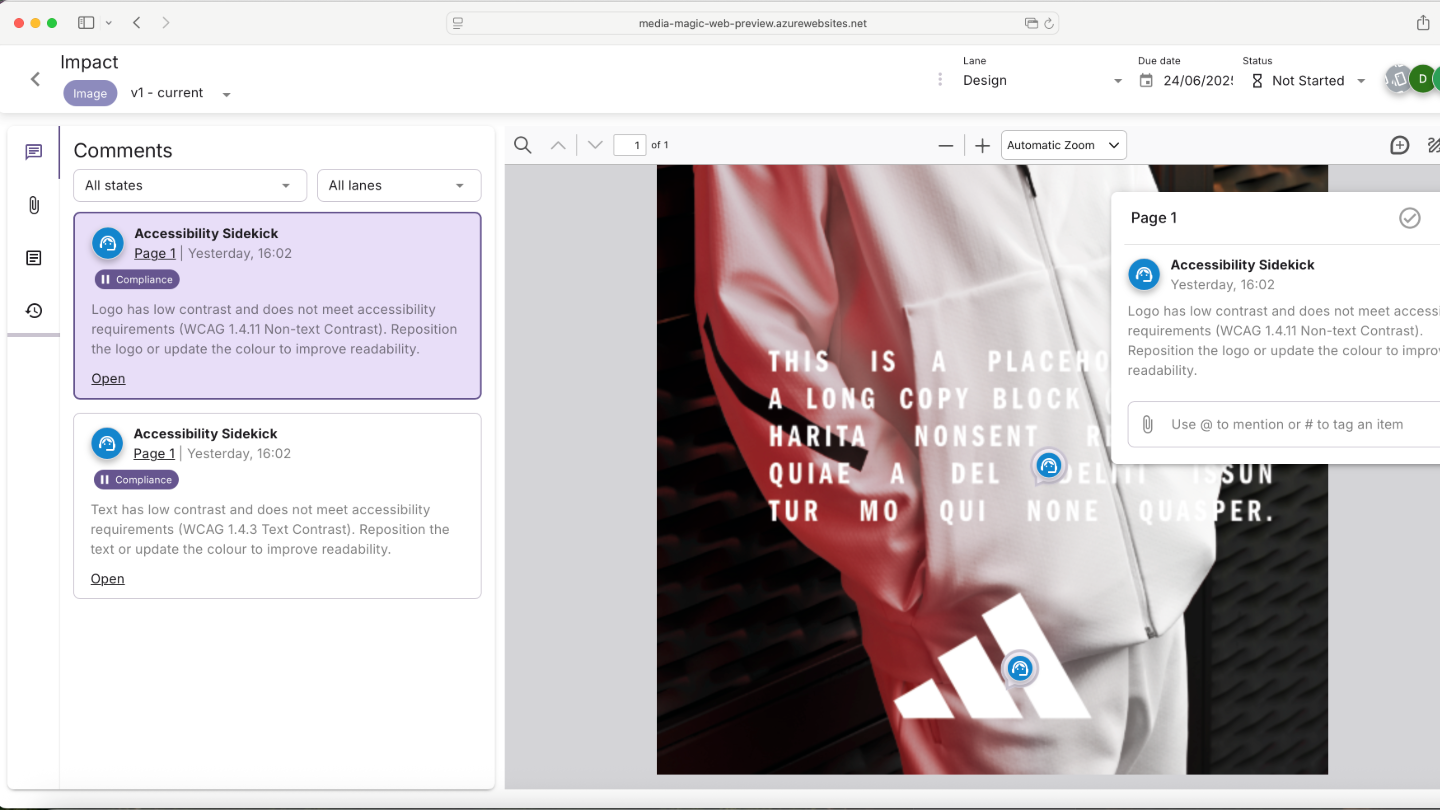Mark Page 1 comment as resolved
This screenshot has height=810, width=1440.
pyautogui.click(x=1409, y=218)
